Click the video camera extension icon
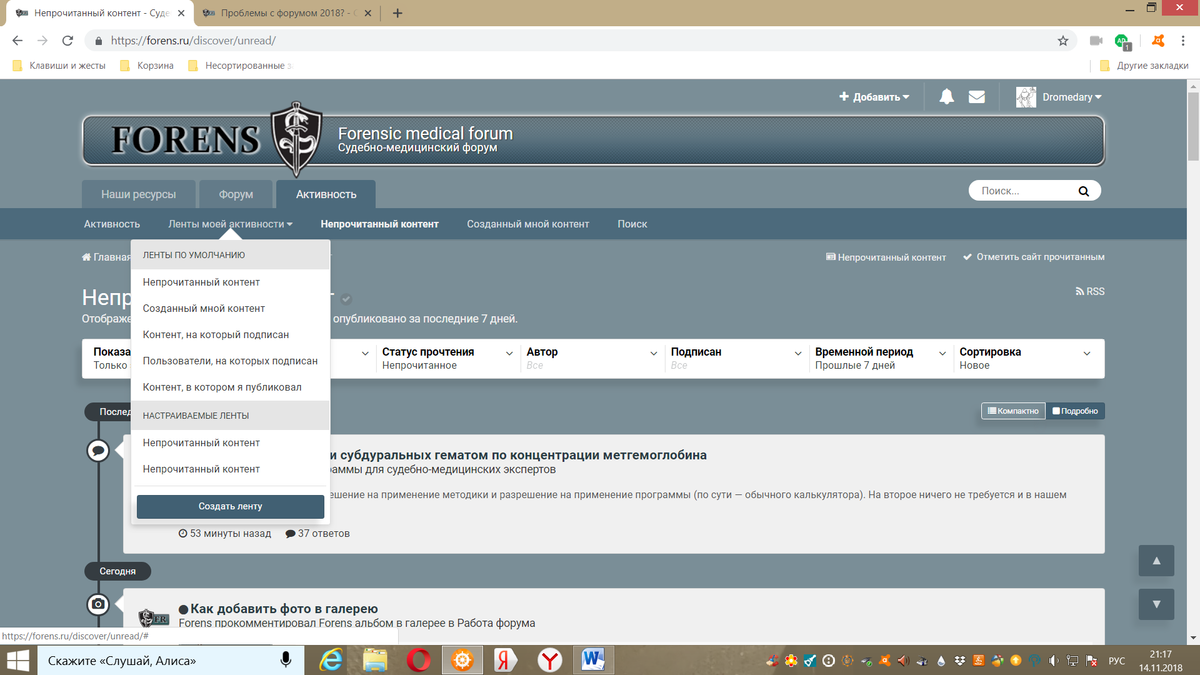 (1096, 41)
